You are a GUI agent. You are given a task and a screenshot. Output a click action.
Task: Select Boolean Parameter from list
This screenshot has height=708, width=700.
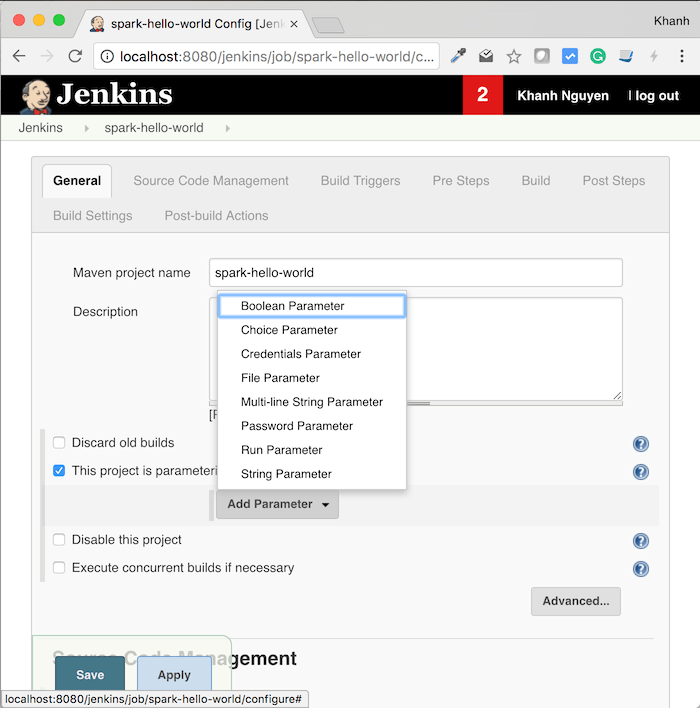pyautogui.click(x=312, y=306)
